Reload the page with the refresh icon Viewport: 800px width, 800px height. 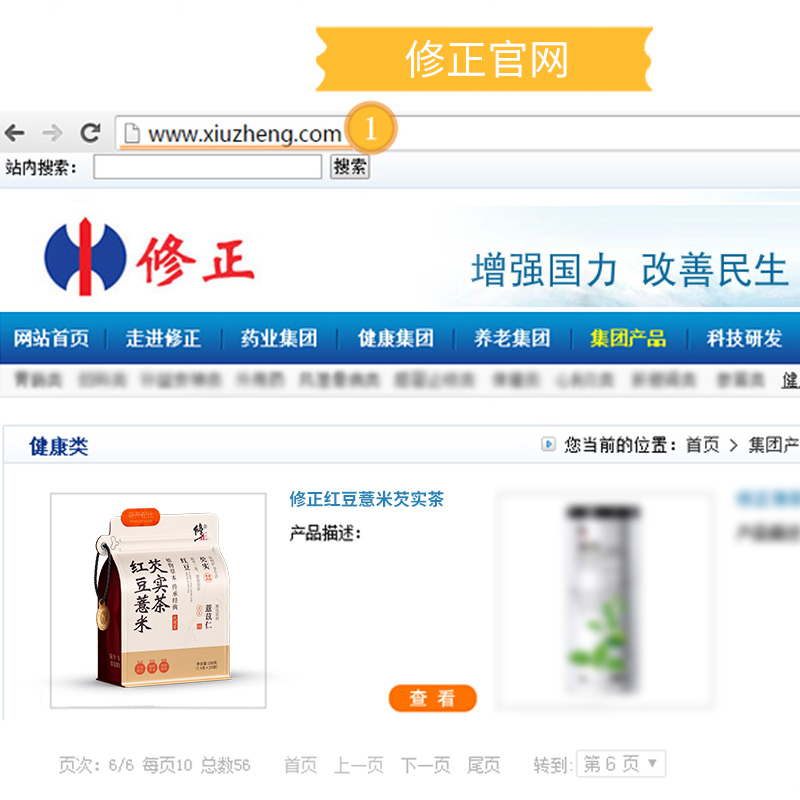coord(90,133)
